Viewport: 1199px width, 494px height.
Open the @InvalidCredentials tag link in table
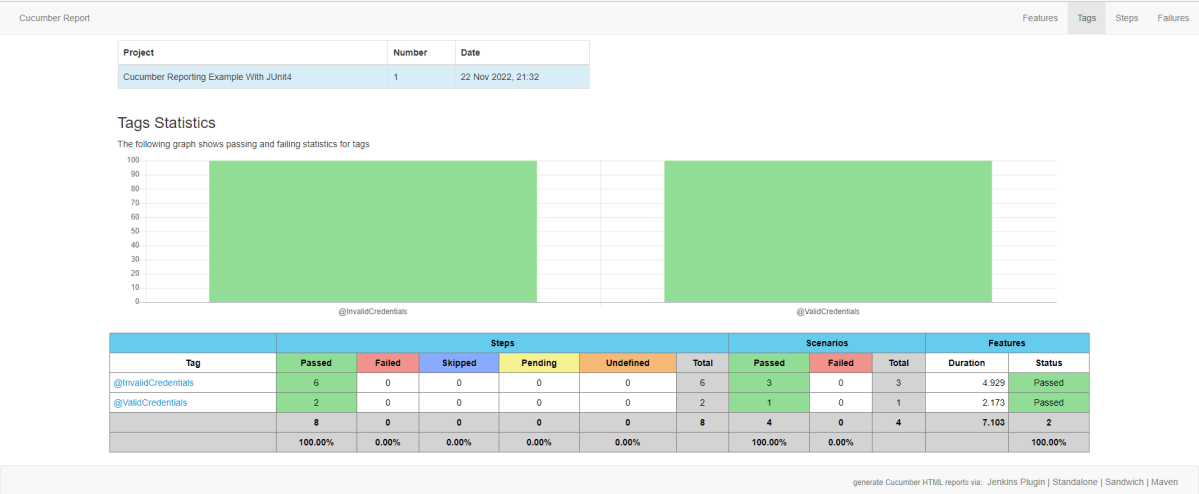pyautogui.click(x=153, y=383)
